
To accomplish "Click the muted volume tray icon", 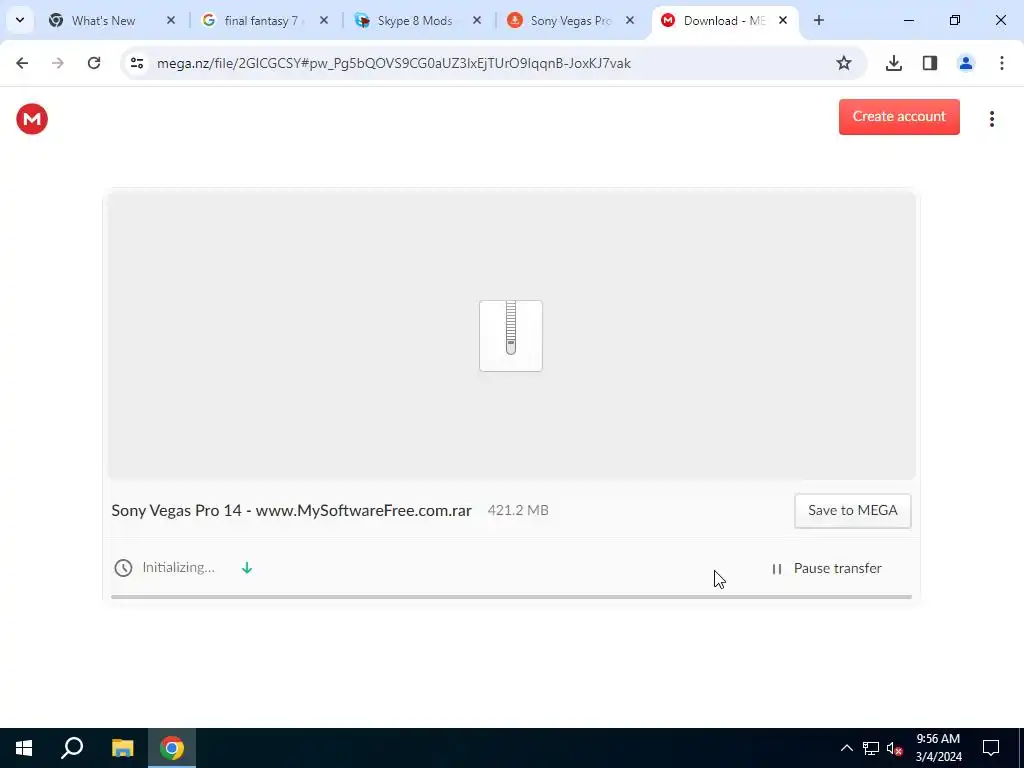I will [895, 748].
